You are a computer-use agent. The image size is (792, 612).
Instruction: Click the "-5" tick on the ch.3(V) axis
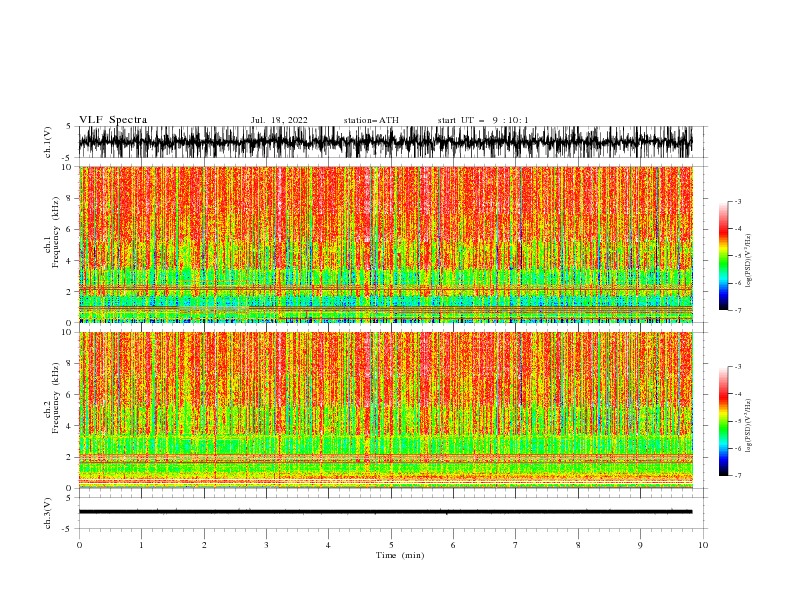68,529
